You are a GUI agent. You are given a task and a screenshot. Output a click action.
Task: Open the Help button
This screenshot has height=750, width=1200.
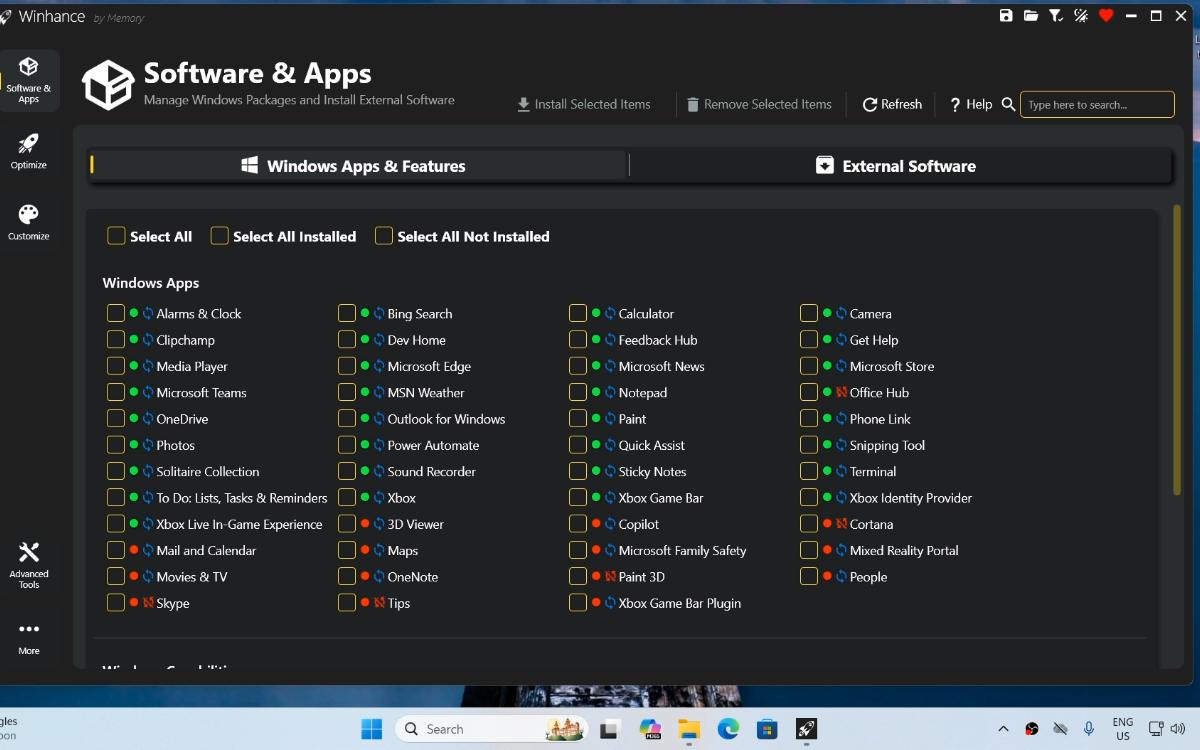point(970,104)
